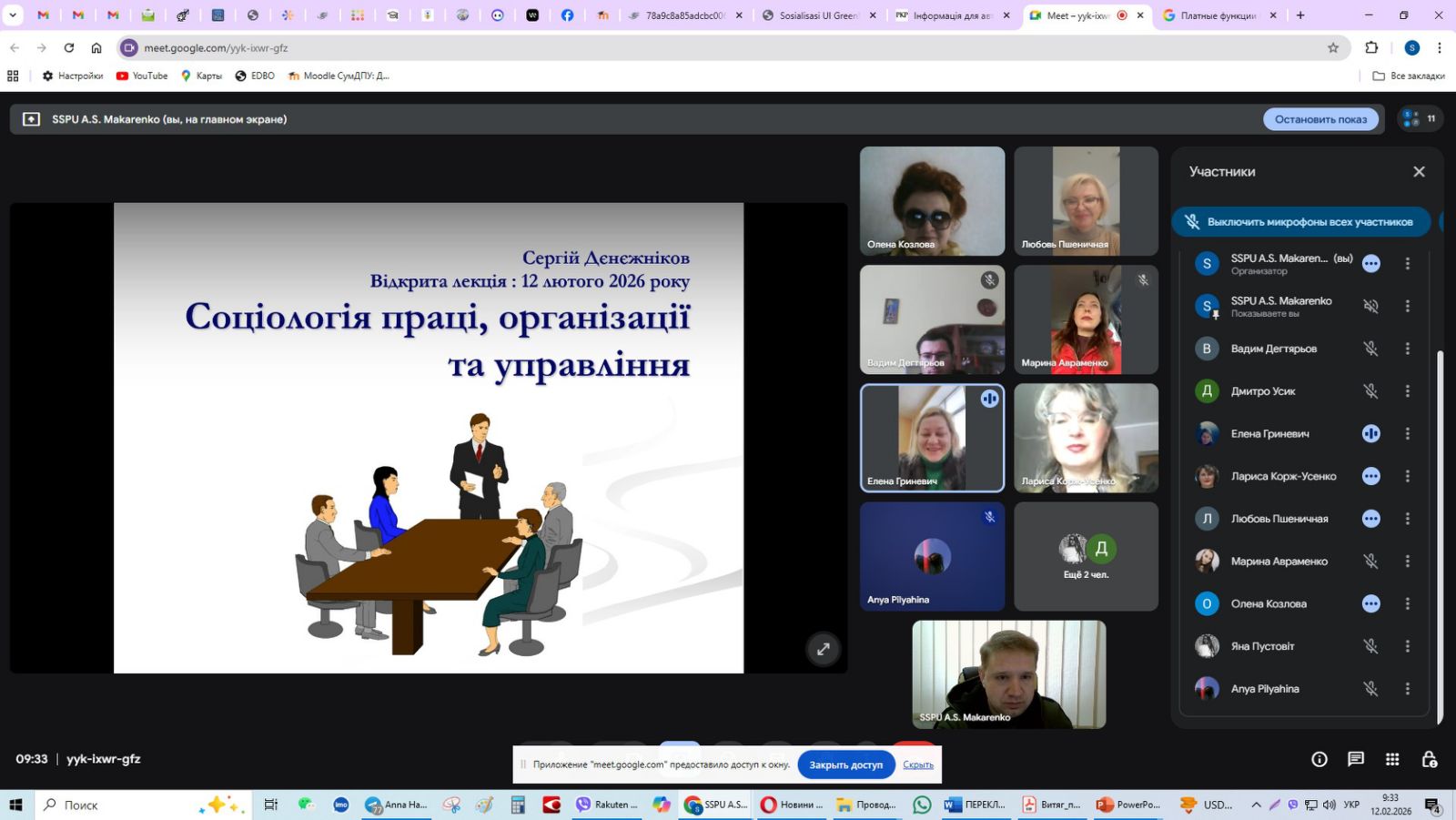Switch to the Sosialisasi UI Green browser tab
1456x820 pixels.
(818, 15)
